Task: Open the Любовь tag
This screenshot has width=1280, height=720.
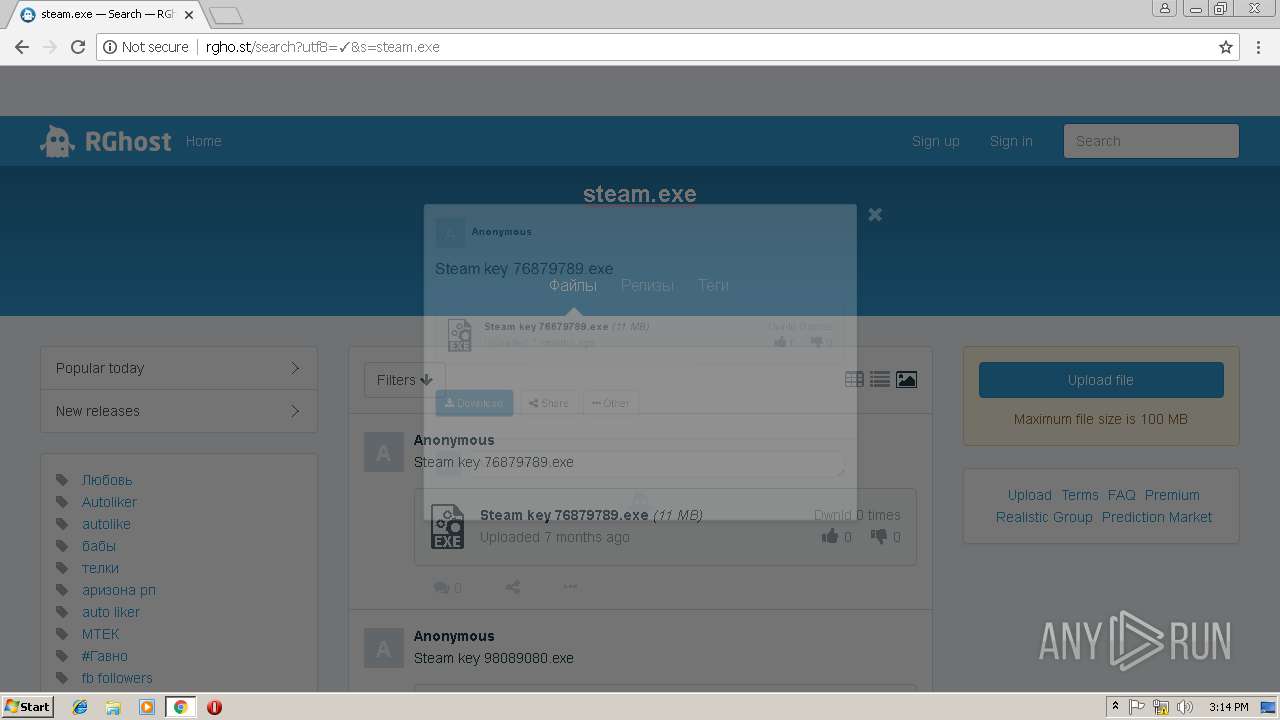Action: [x=107, y=480]
